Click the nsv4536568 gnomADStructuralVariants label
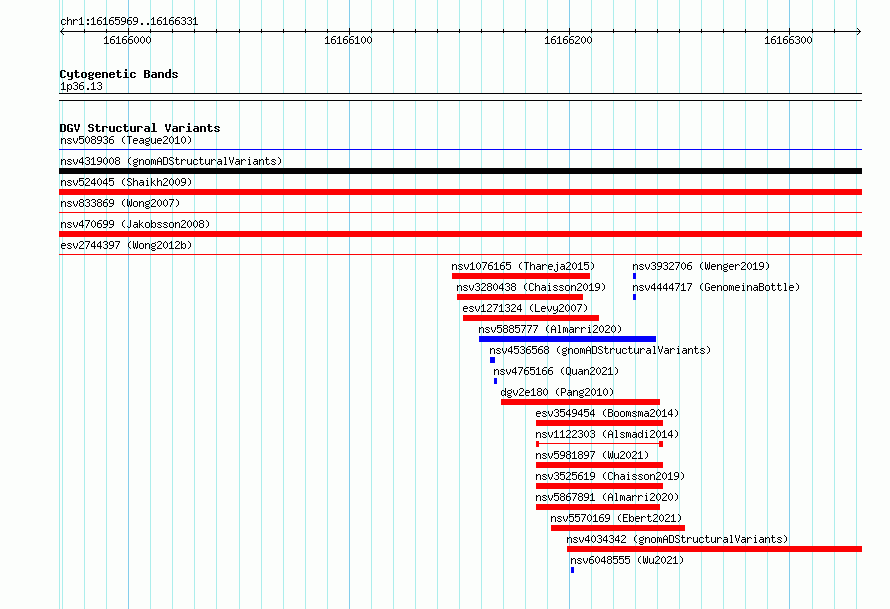Viewport: 890px width, 609px height. 600,350
